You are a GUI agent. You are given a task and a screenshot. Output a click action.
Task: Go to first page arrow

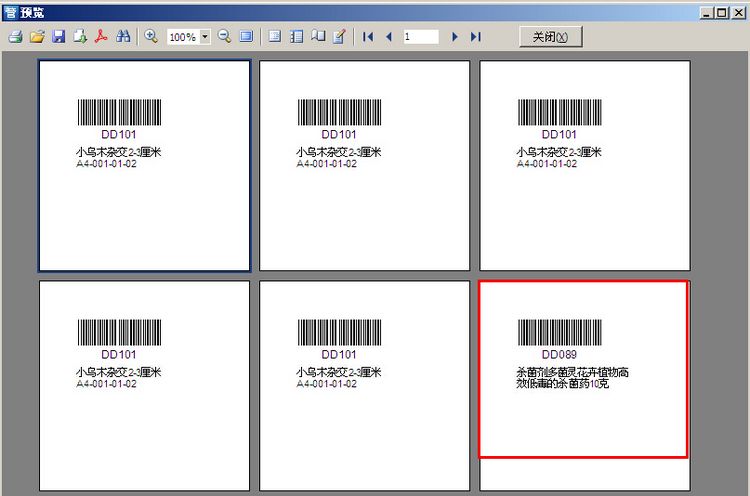pos(368,37)
